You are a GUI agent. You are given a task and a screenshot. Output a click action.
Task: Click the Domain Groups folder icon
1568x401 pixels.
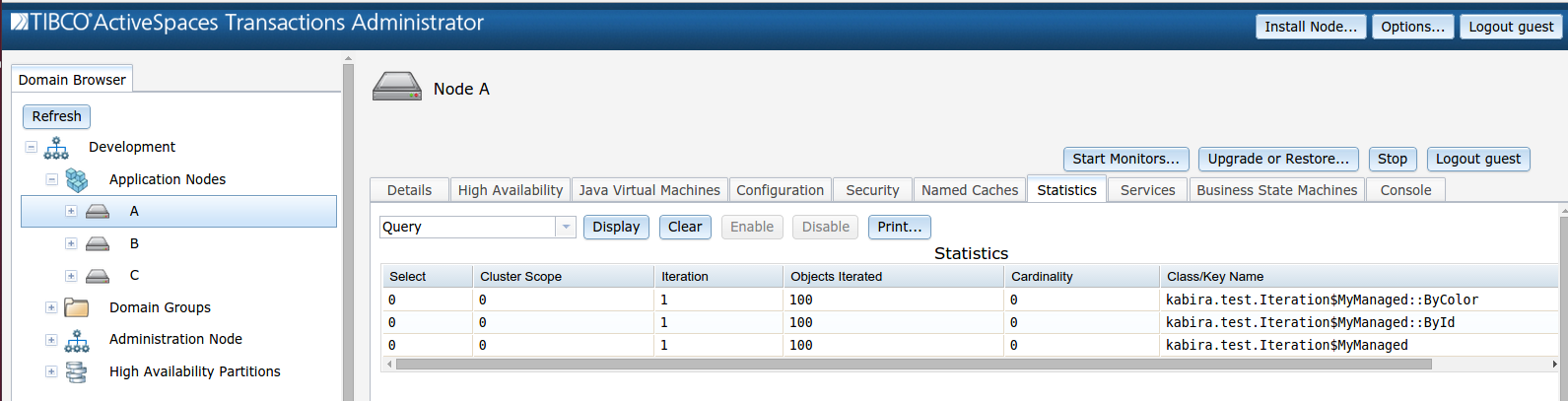click(x=77, y=307)
